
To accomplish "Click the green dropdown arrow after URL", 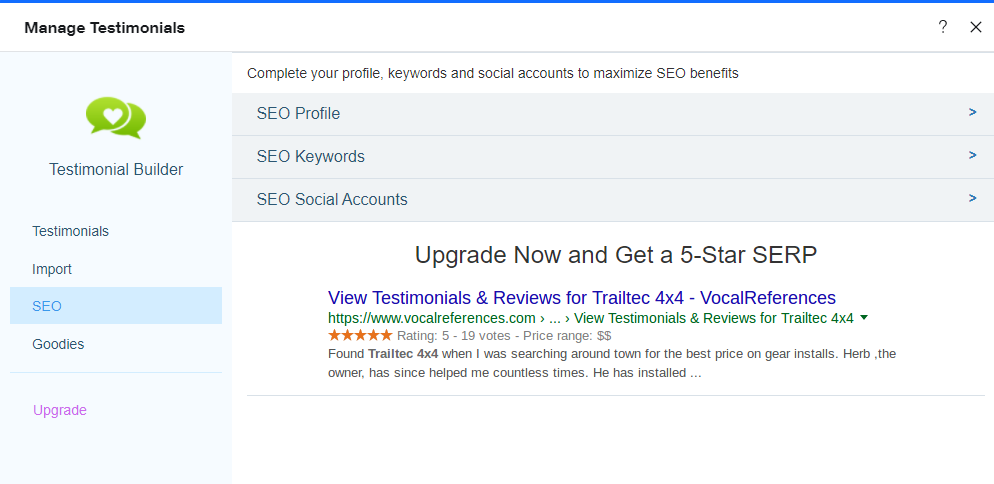I will tap(863, 318).
